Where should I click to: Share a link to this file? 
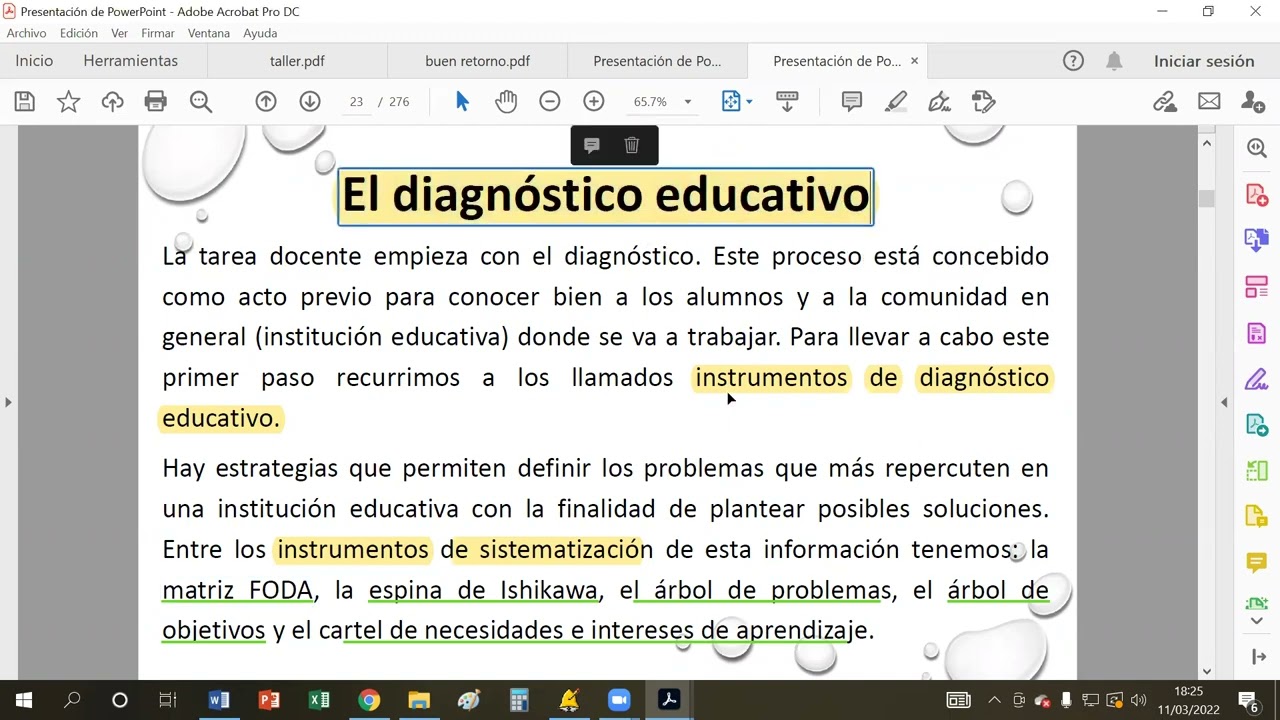point(1165,101)
